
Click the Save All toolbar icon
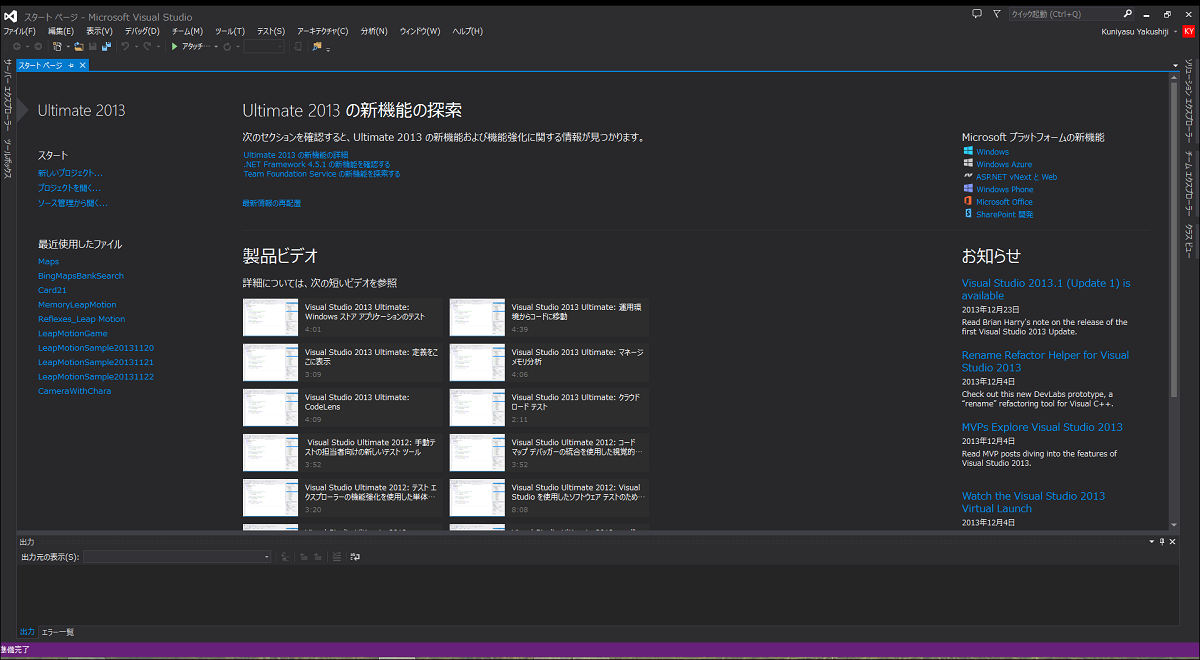pos(106,47)
